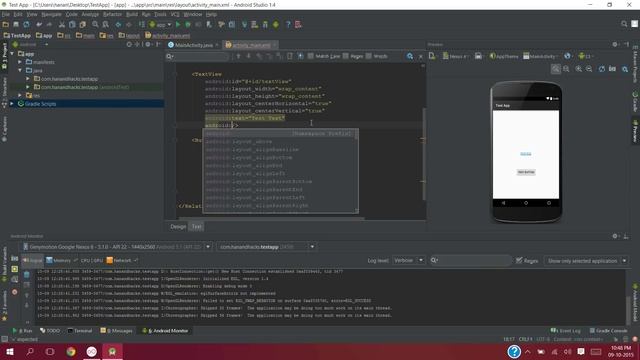The image size is (640, 360).
Task: Open the Genymotion device selector dropdown
Action: pos(117,247)
